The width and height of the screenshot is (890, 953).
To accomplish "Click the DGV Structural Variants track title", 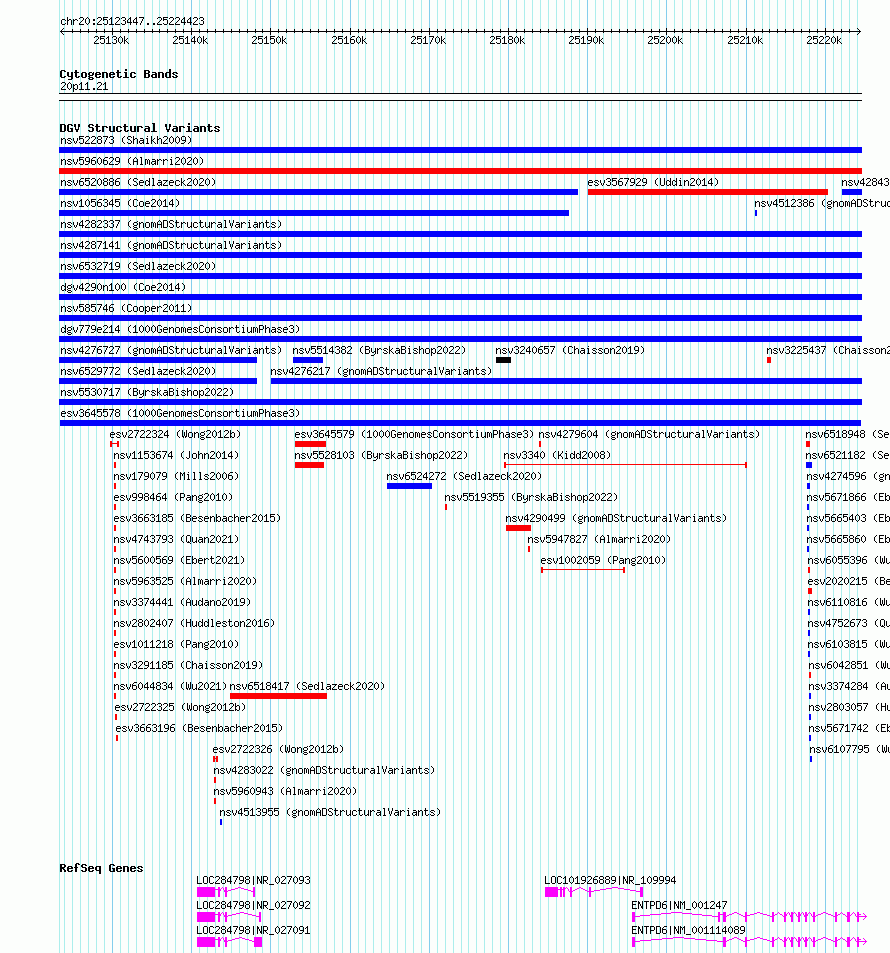I will 140,128.
